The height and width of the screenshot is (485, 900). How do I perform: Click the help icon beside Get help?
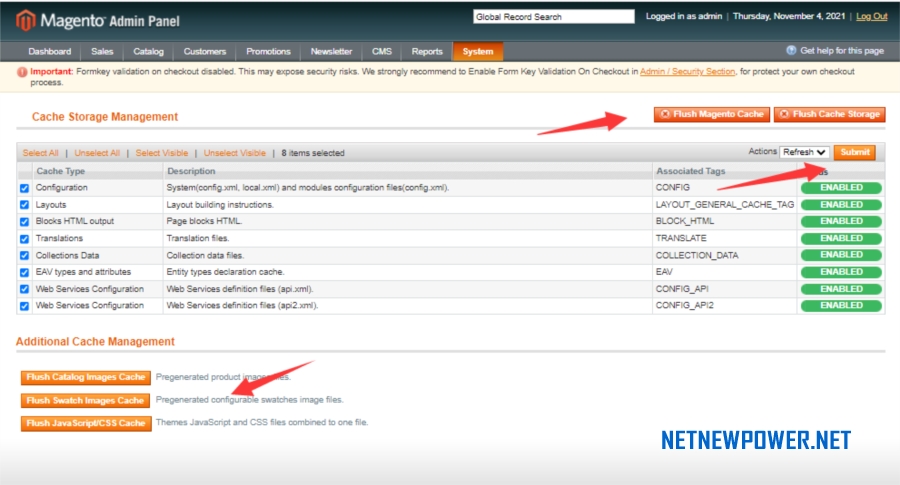click(791, 51)
